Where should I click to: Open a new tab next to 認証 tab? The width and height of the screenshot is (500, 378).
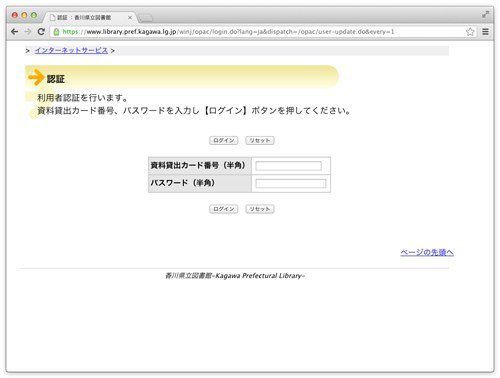[146, 18]
